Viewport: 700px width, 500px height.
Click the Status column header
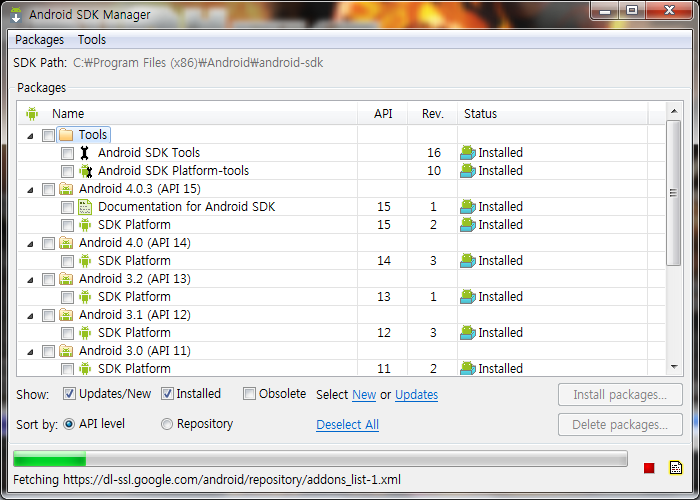[552, 113]
